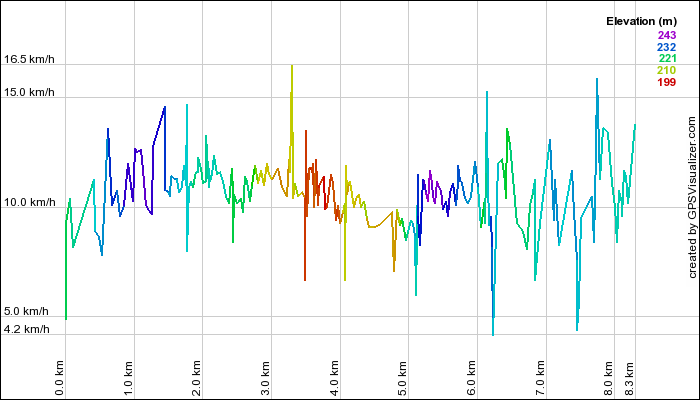Click the "5.0 km" distance label

point(402,378)
